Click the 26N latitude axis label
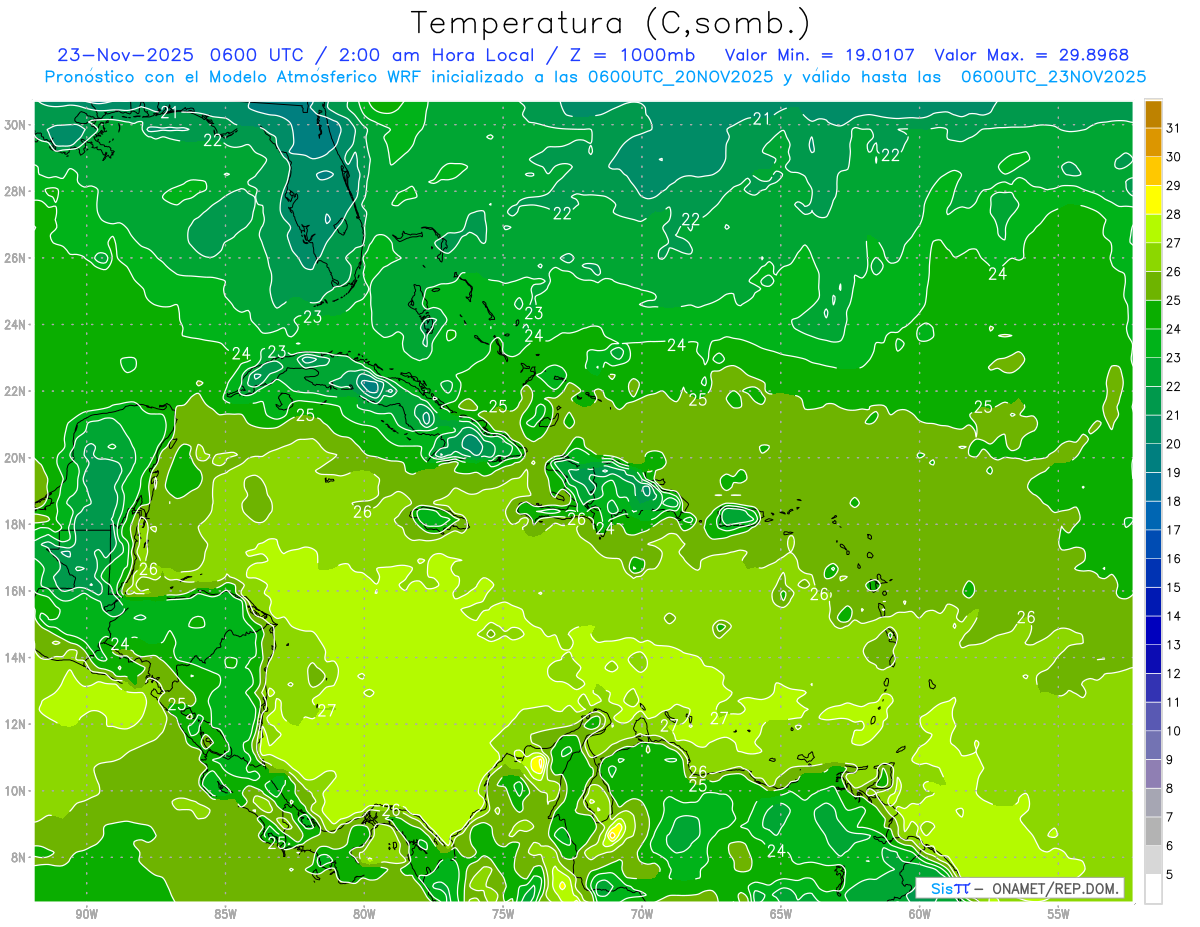 pyautogui.click(x=17, y=258)
